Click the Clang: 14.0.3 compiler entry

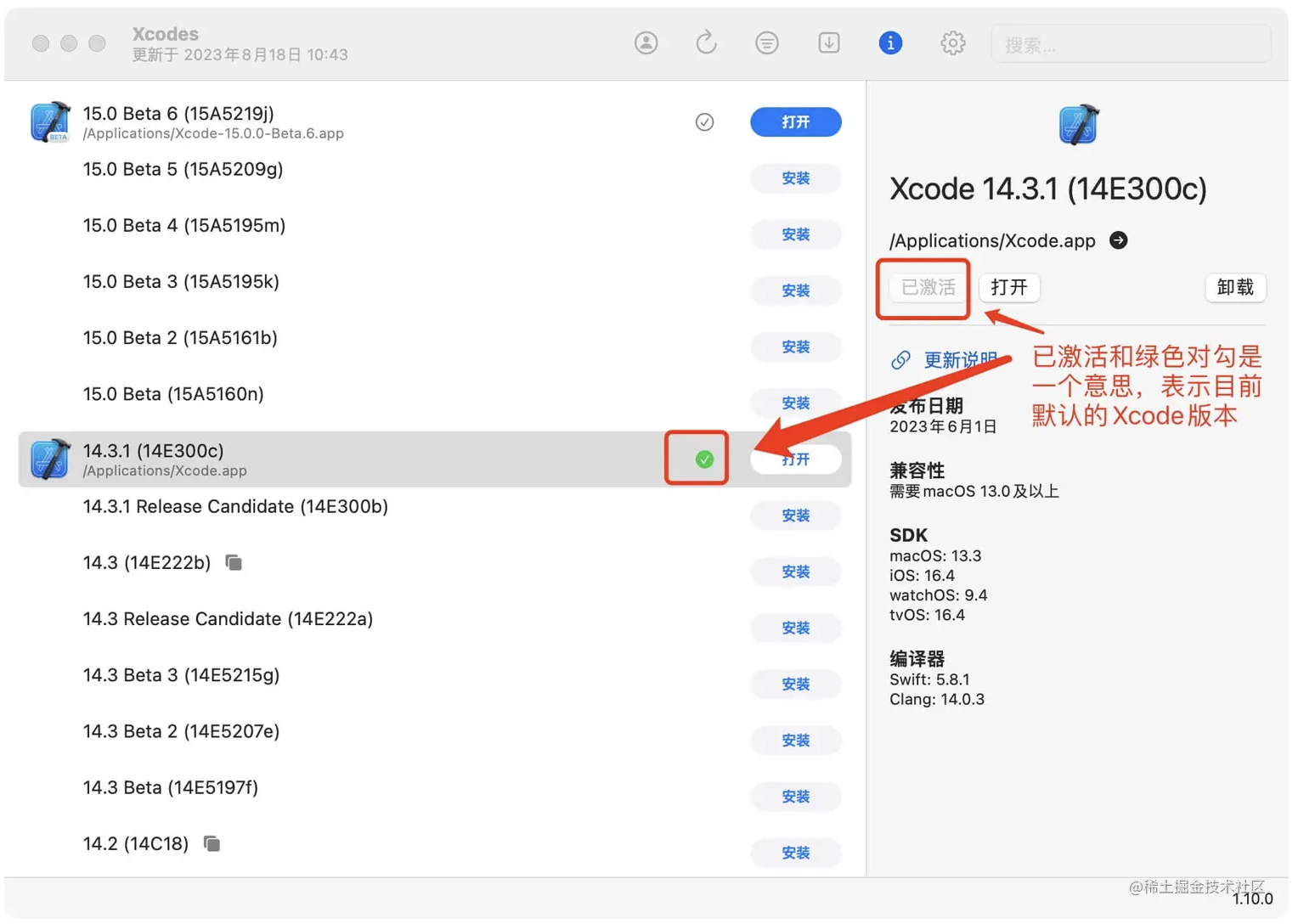[937, 699]
